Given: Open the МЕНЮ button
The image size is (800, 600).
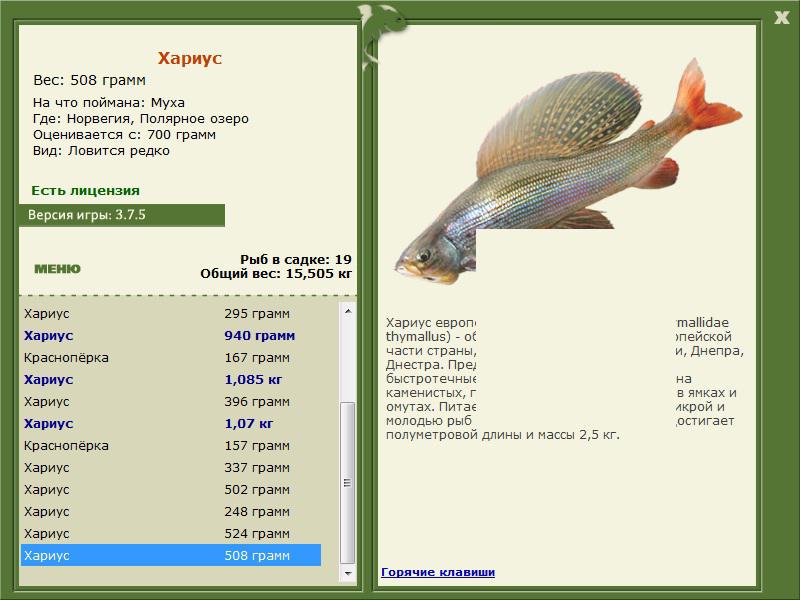Looking at the screenshot, I should 57,269.
